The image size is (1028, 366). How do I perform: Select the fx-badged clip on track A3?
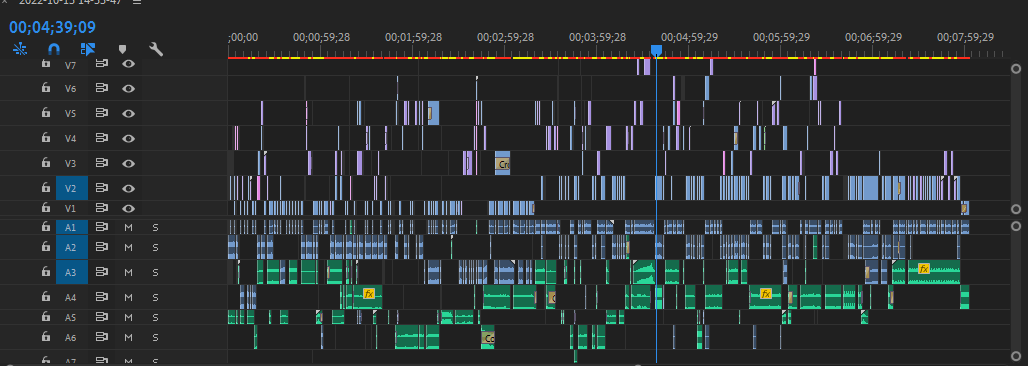pyautogui.click(x=934, y=272)
